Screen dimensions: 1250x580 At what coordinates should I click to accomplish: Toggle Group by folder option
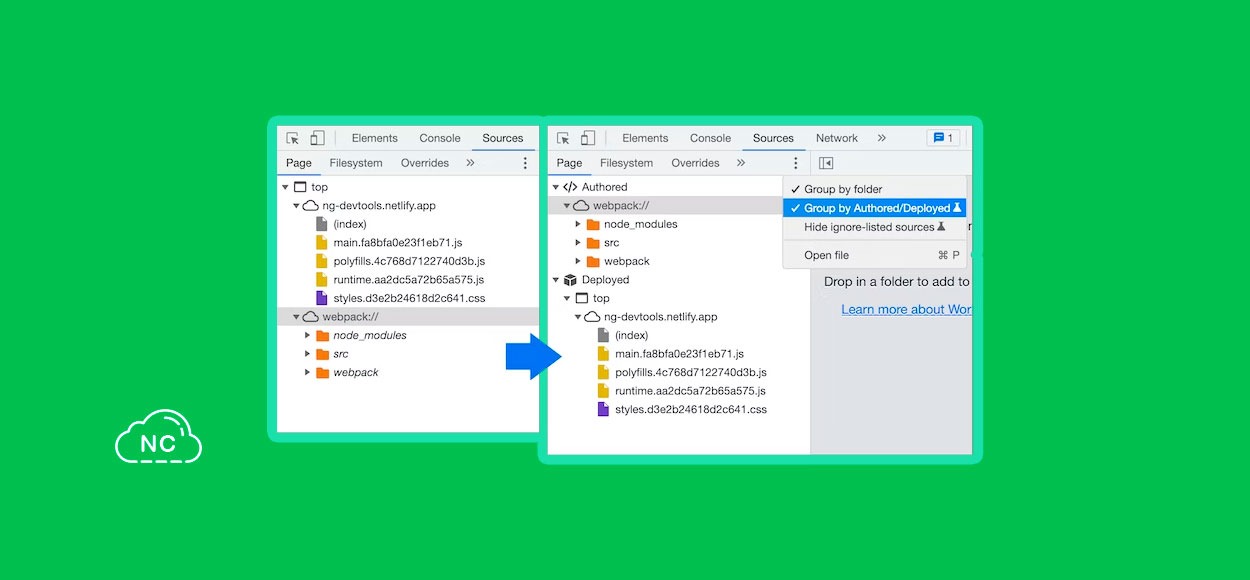874,189
